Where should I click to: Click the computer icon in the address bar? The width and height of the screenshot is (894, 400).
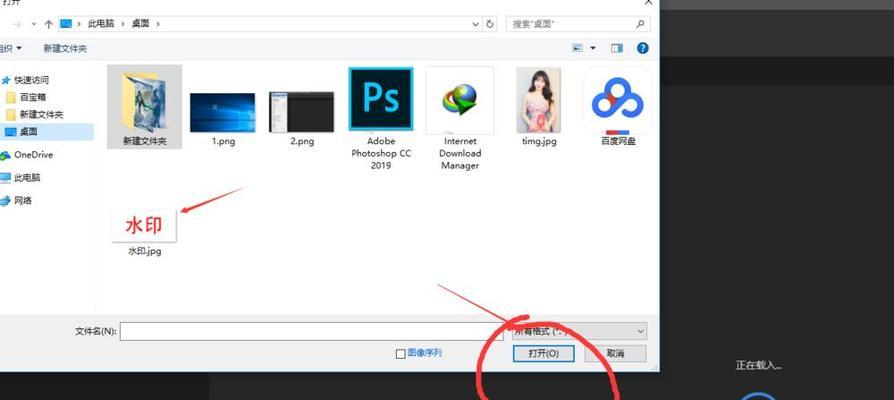point(67,24)
